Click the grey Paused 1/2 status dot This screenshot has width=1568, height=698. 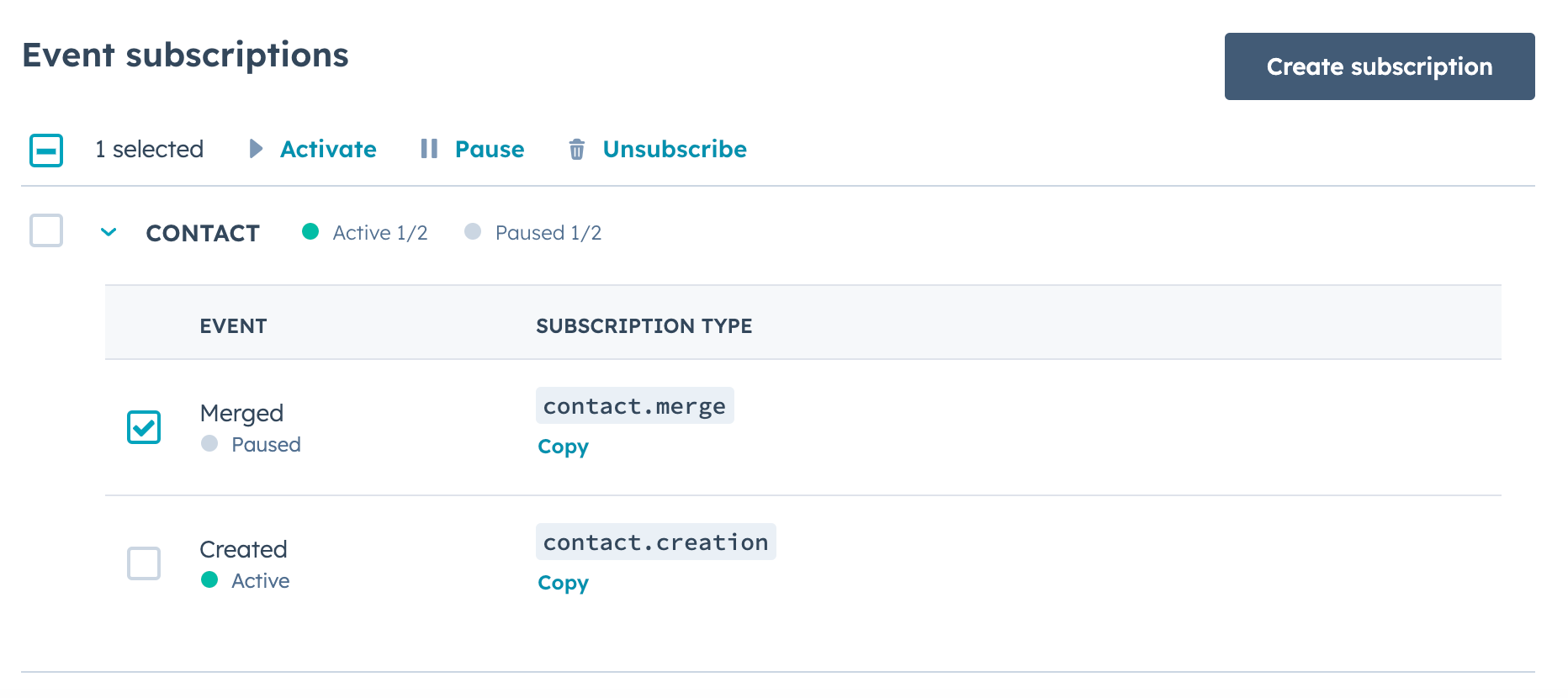(473, 232)
